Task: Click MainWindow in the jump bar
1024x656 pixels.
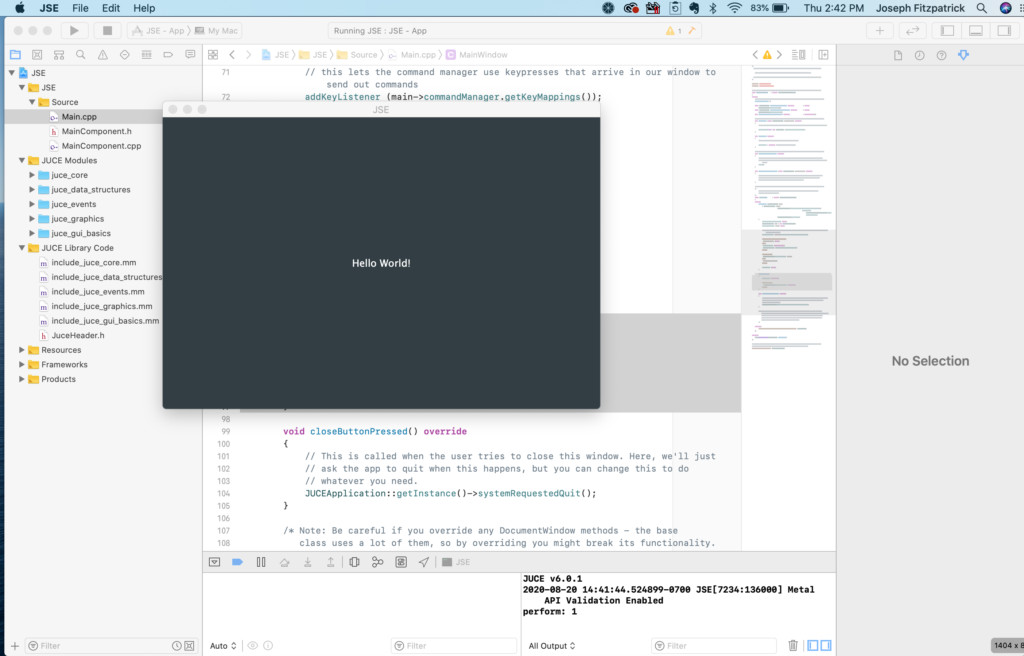Action: [x=482, y=54]
